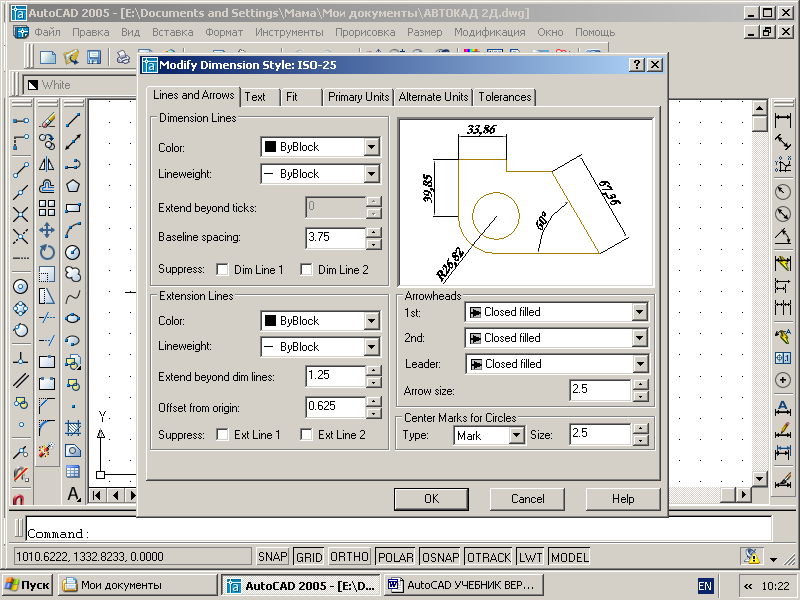Switch to Мои документы taskbar window
The image size is (800, 600).
[137, 585]
